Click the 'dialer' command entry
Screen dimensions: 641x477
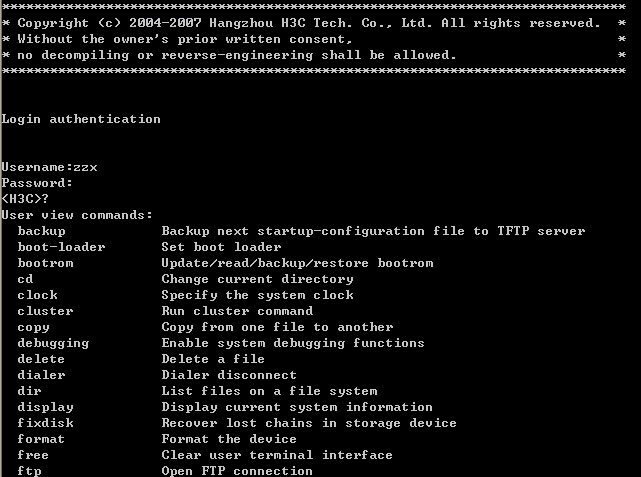[x=41, y=375]
